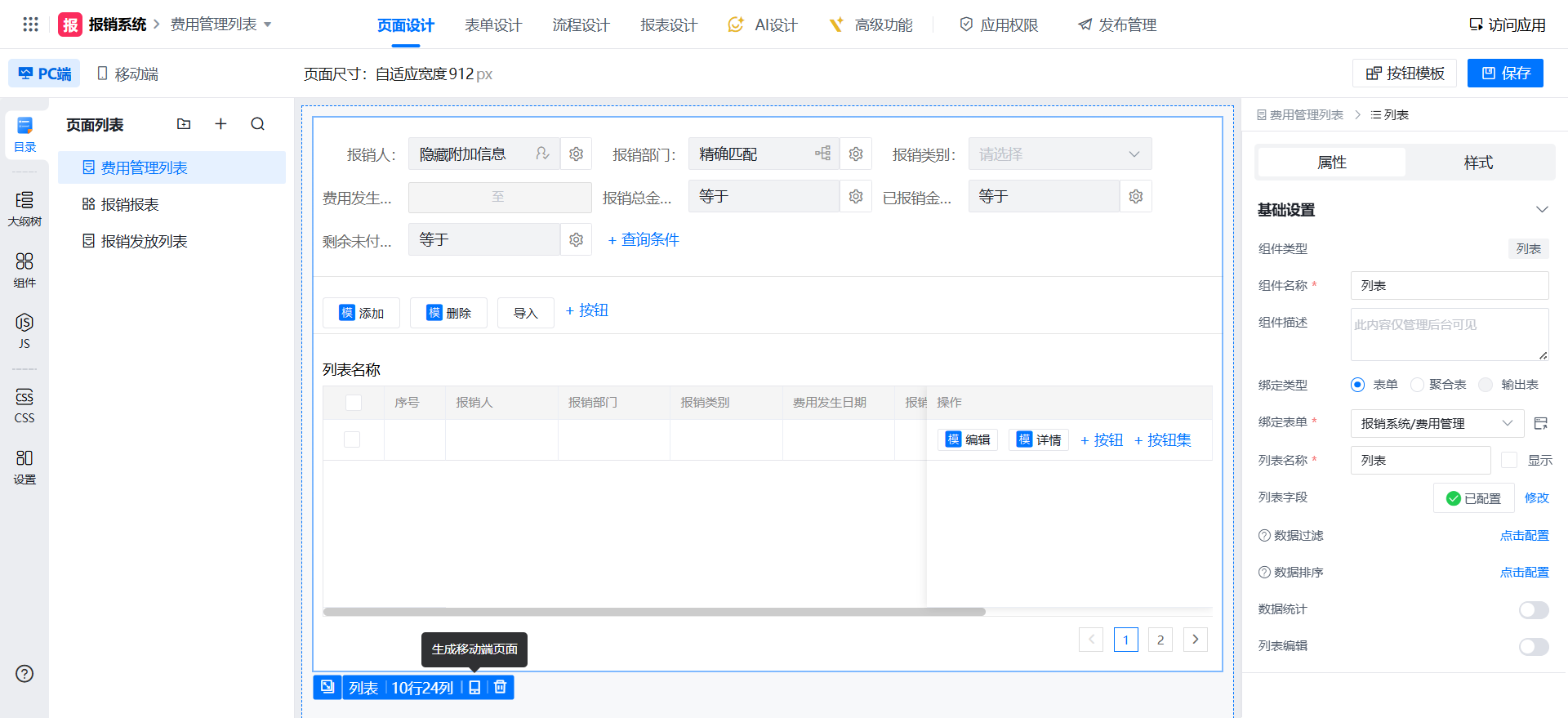Screen dimensions: 1568x718
Task: Open the gear settings for 报销部门 filter
Action: click(856, 154)
